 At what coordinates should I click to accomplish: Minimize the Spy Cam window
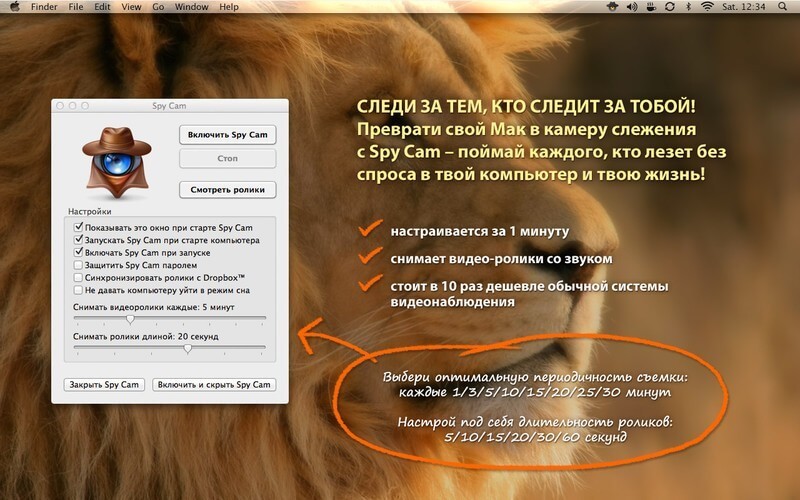pyautogui.click(x=72, y=106)
